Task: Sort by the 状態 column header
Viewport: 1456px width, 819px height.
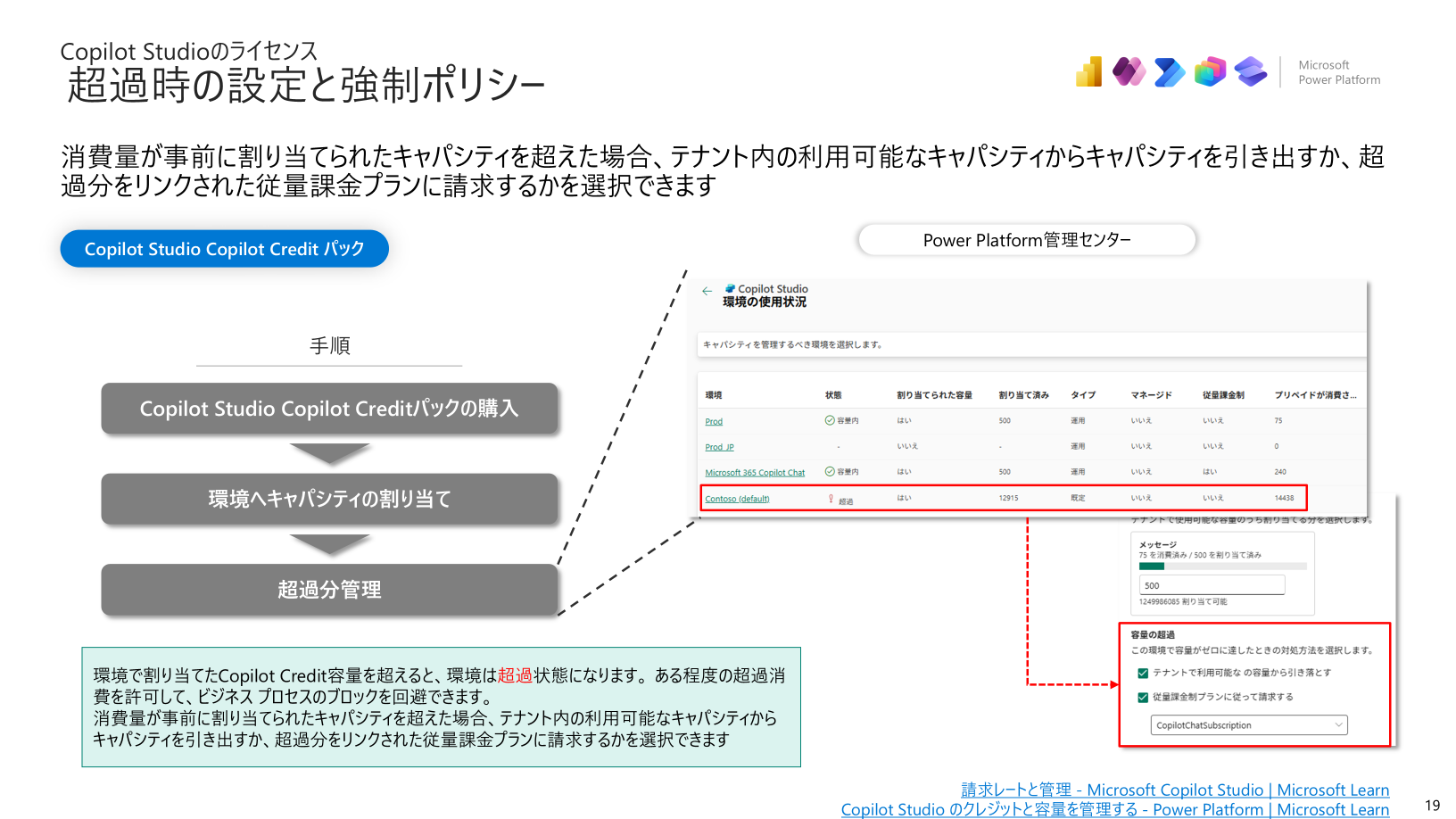Action: [833, 395]
